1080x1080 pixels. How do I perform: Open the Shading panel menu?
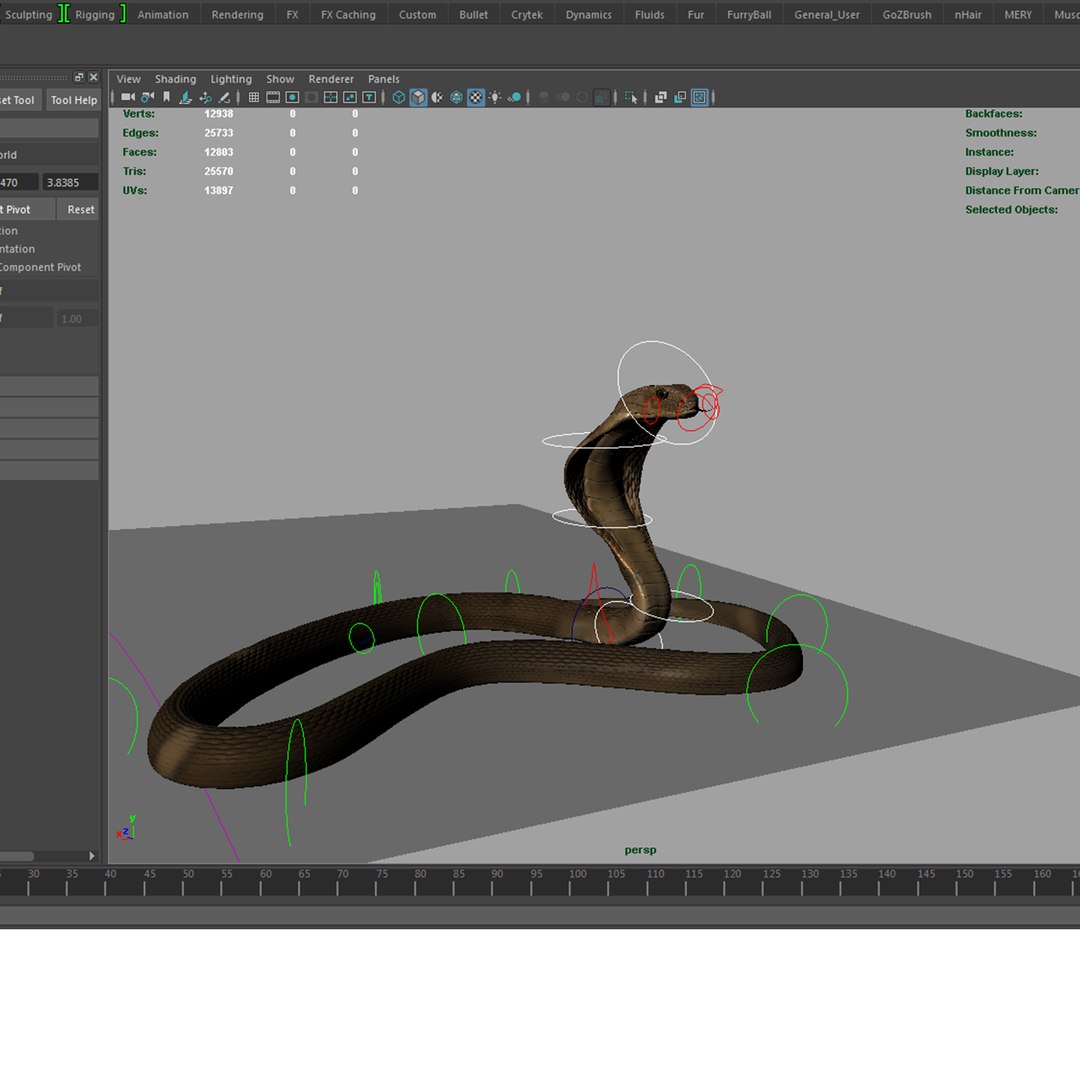pos(176,79)
